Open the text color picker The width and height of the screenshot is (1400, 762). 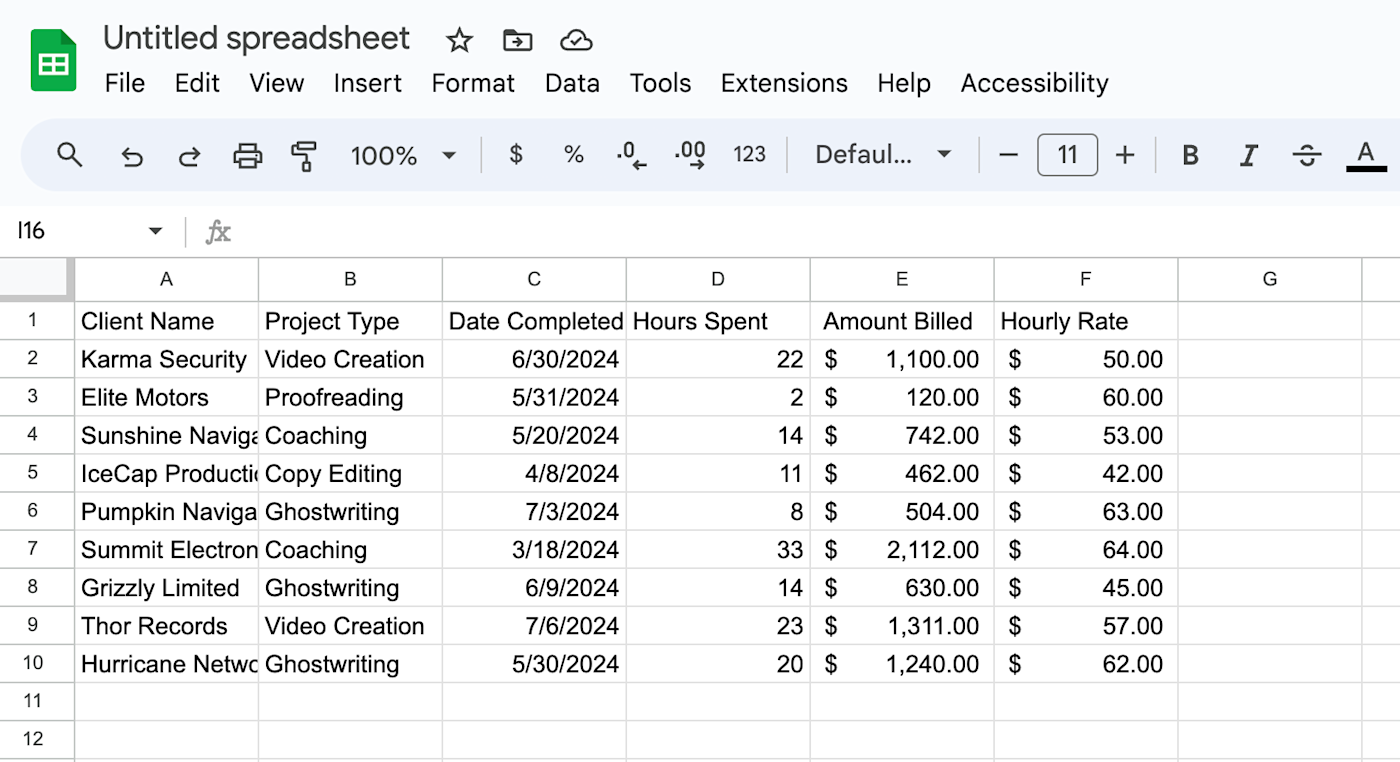(1366, 155)
